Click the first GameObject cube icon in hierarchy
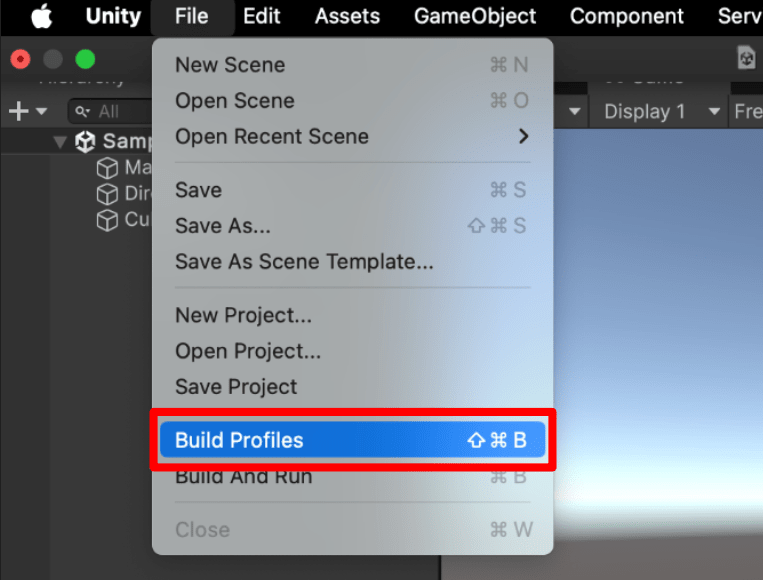The image size is (763, 580). tap(107, 168)
